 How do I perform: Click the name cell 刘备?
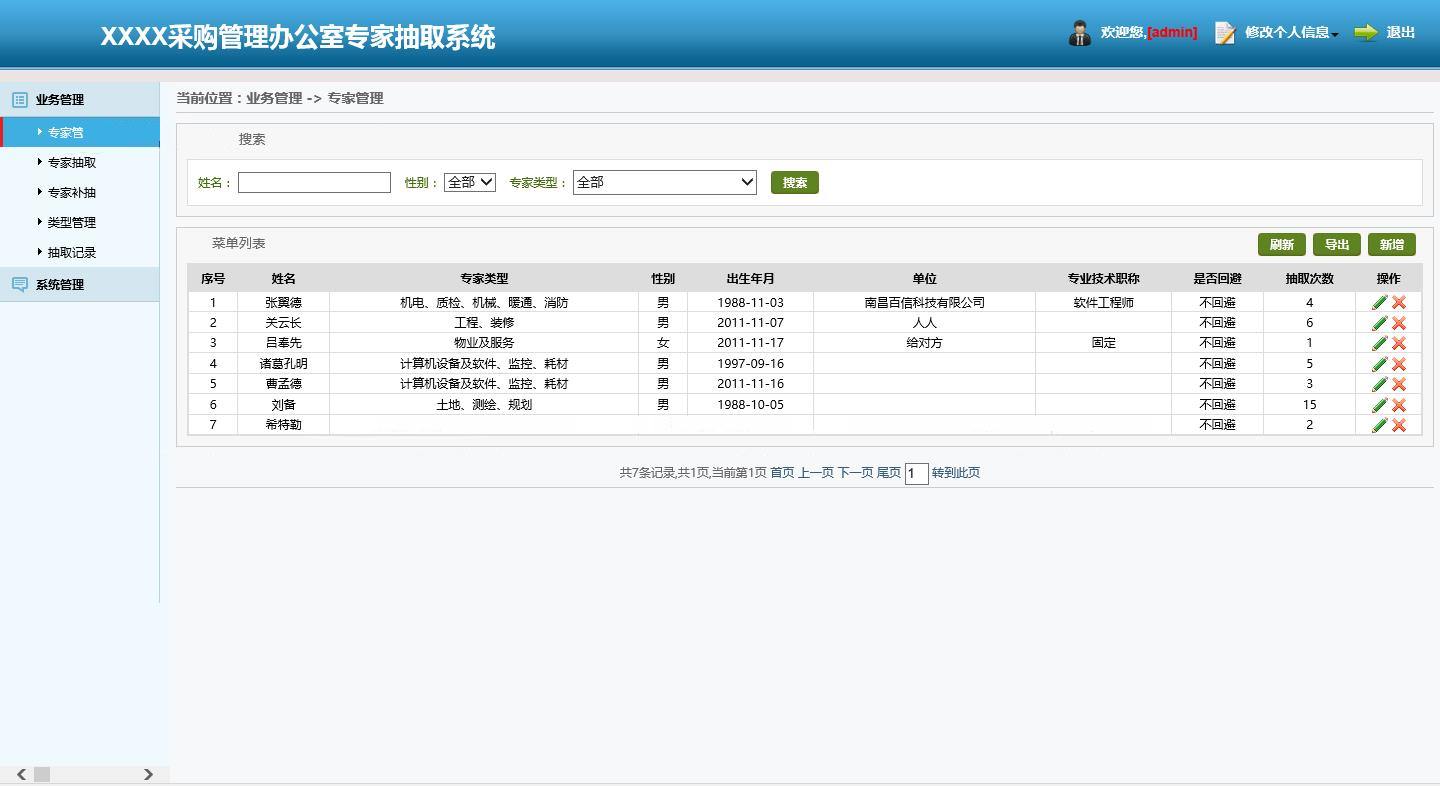[284, 405]
